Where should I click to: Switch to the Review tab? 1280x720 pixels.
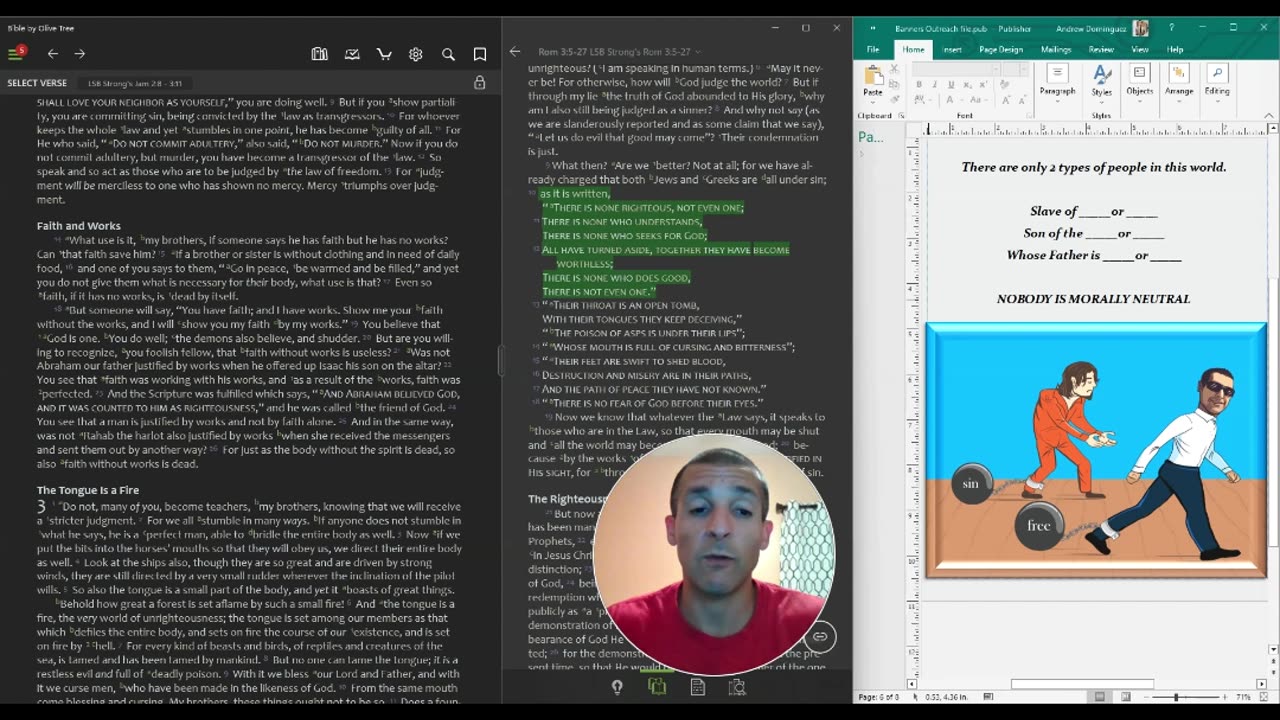[x=1101, y=49]
